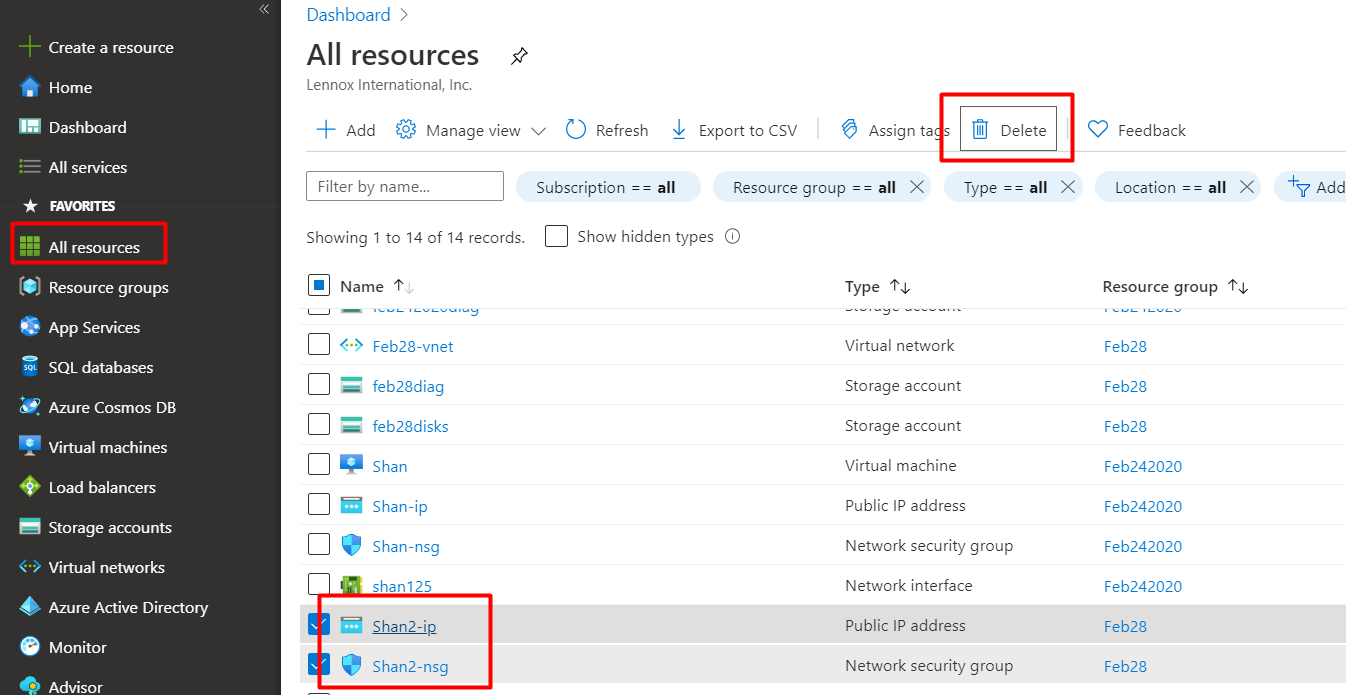Sort the table by the Type column
This screenshot has height=695, width=1346.
click(x=900, y=286)
